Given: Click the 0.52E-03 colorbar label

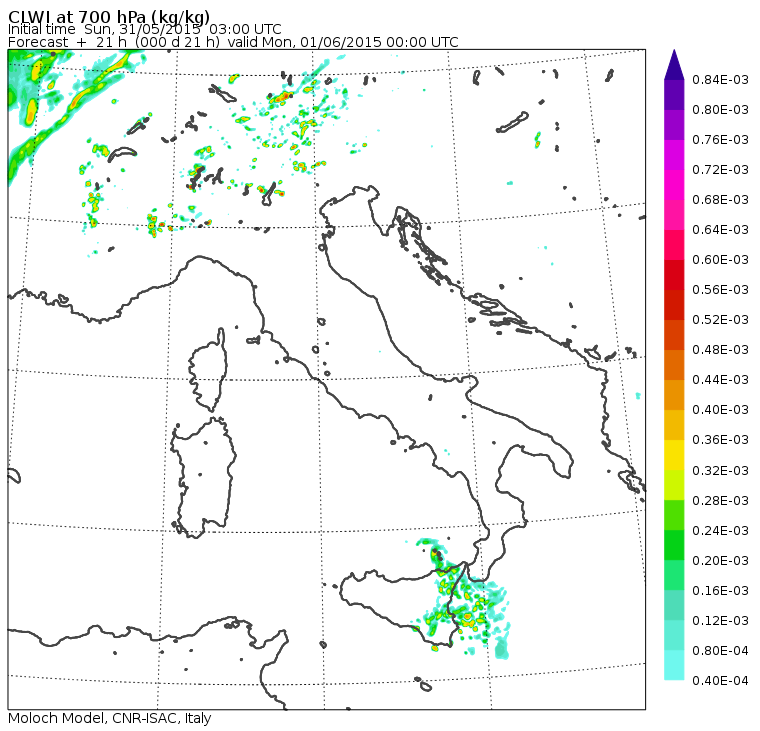Looking at the screenshot, I should [720, 320].
